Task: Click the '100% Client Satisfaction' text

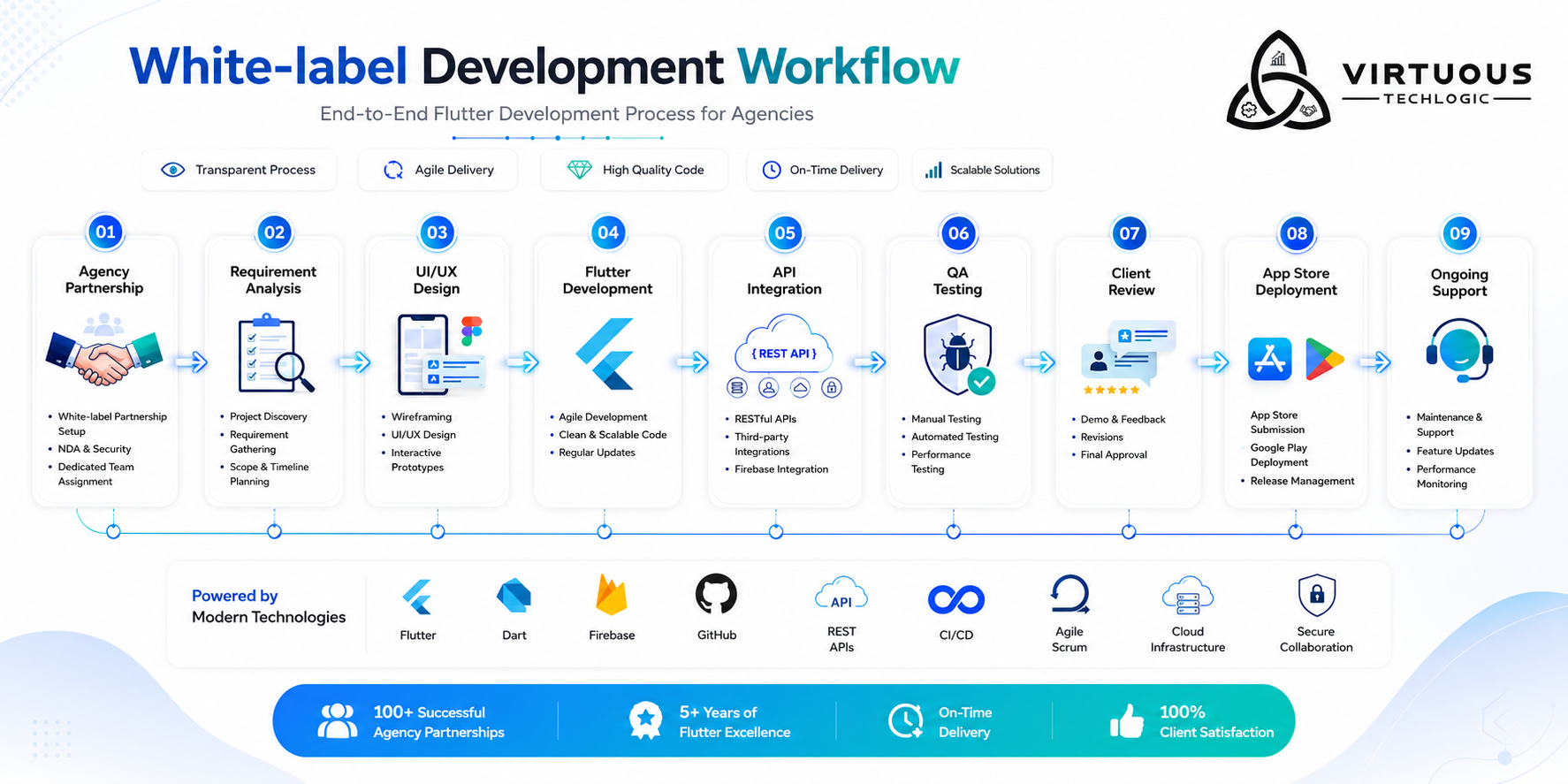Action: (1216, 721)
